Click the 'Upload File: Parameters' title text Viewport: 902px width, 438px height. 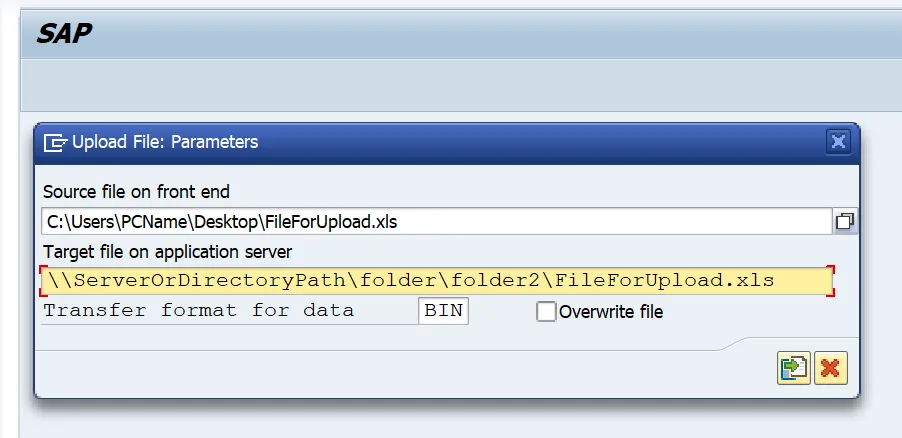coord(165,142)
